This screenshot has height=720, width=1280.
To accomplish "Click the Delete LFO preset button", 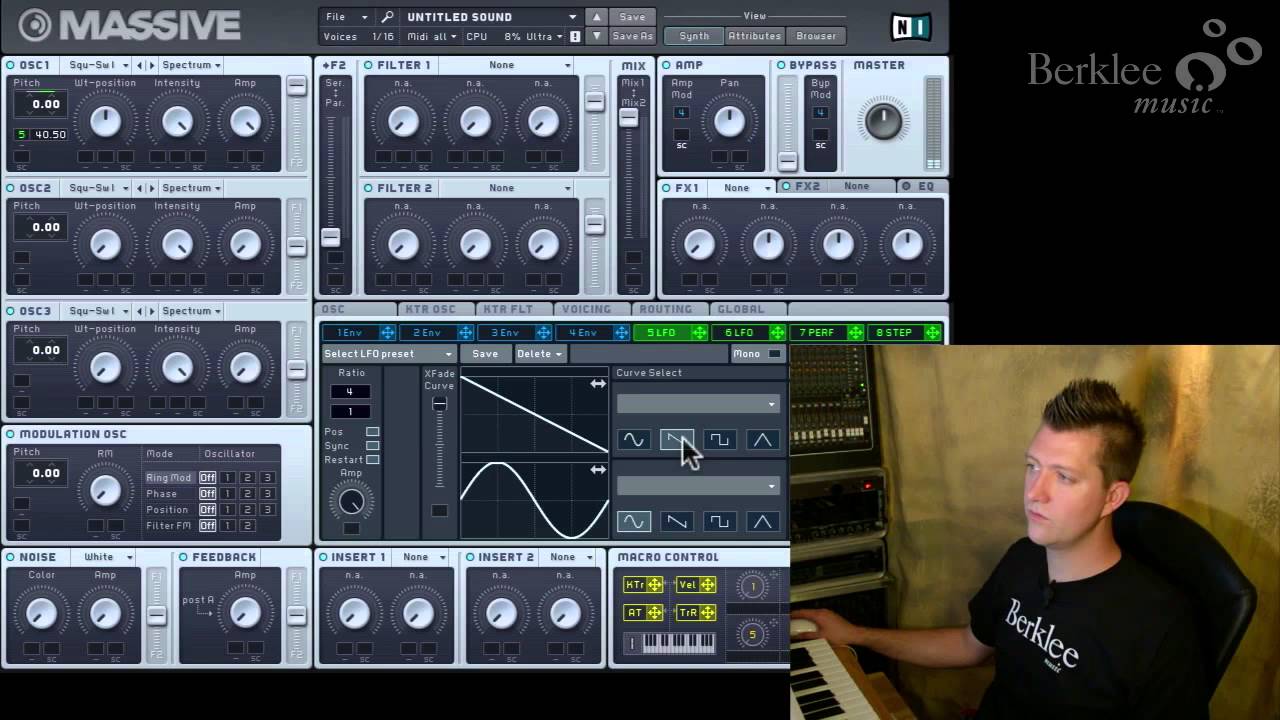I will [540, 354].
